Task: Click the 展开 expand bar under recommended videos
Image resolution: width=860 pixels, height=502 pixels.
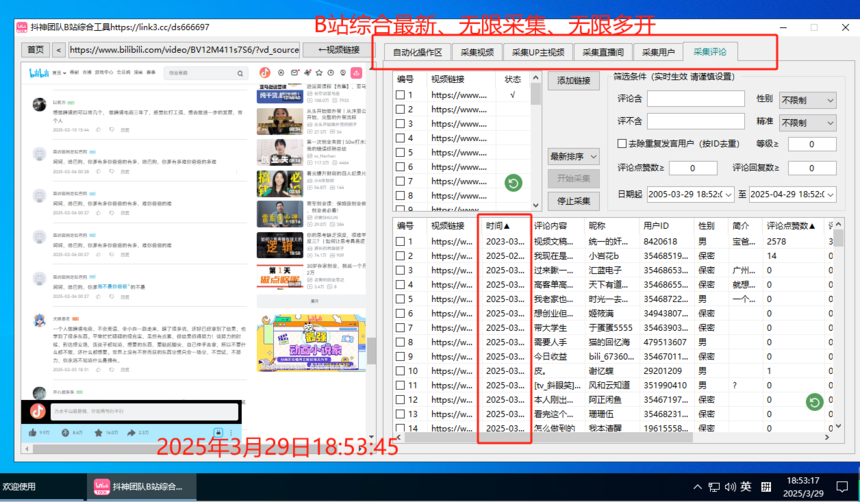Action: pyautogui.click(x=314, y=301)
